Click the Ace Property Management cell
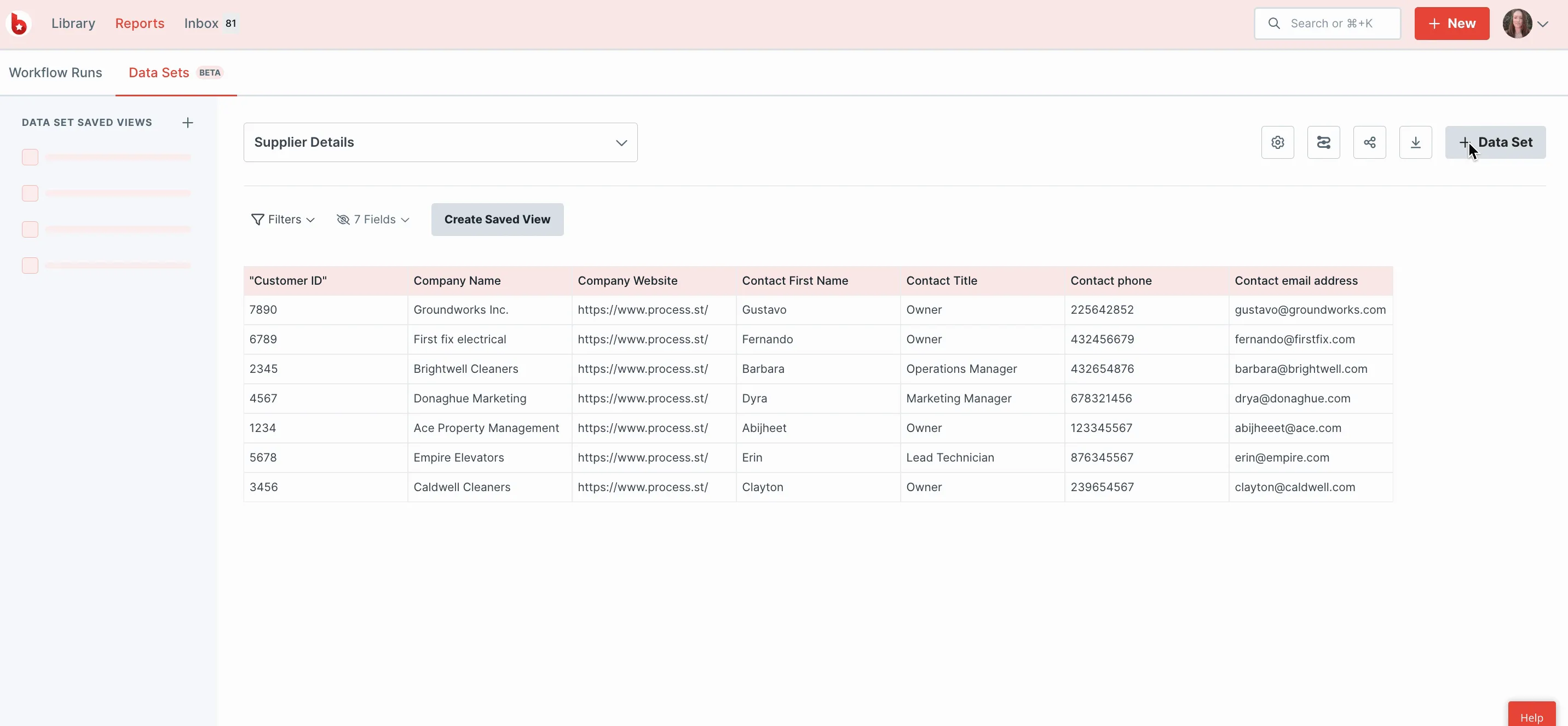Image resolution: width=1568 pixels, height=726 pixels. click(x=490, y=428)
